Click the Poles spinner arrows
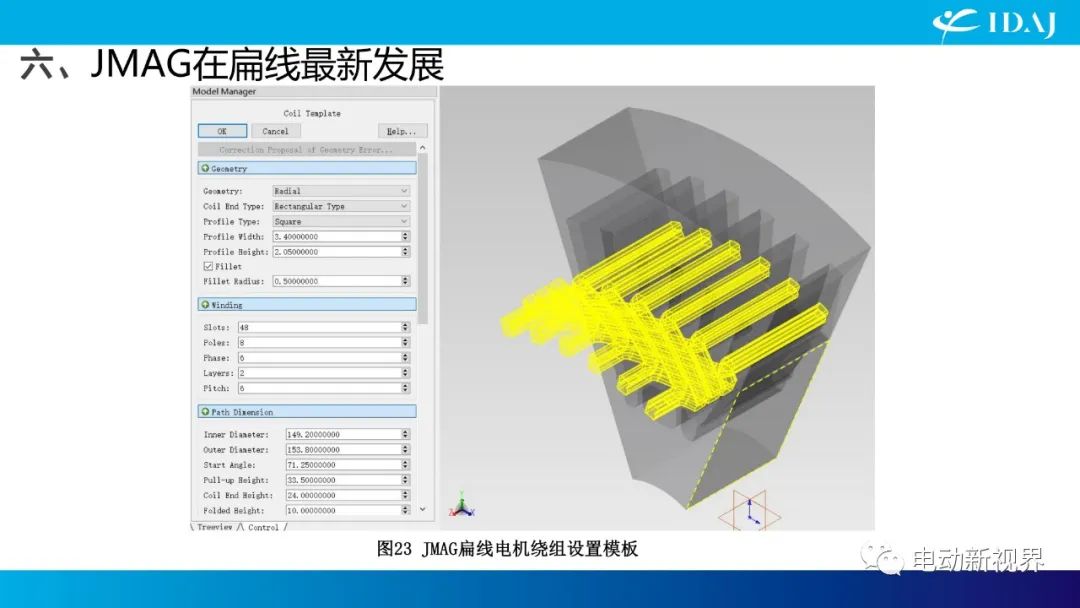Image resolution: width=1080 pixels, height=608 pixels. 405,342
